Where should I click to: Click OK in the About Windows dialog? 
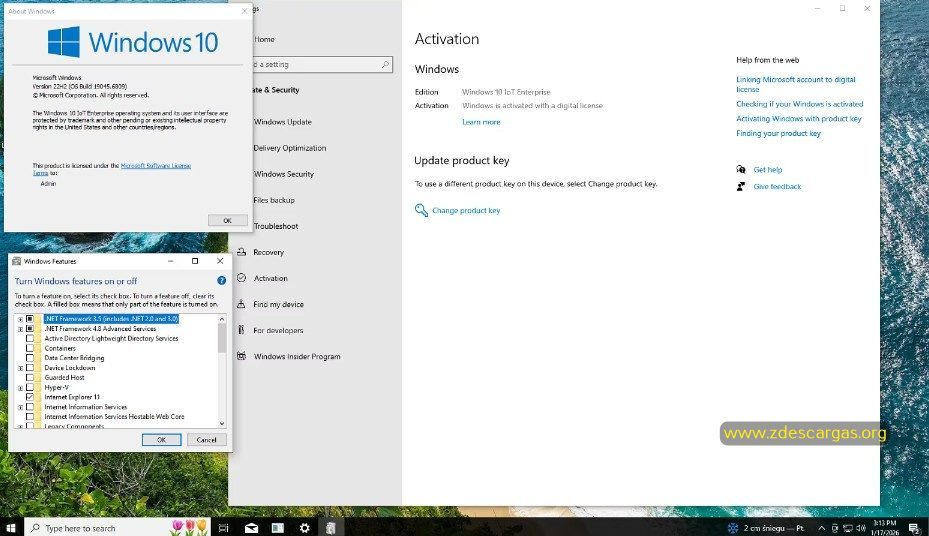coord(228,220)
